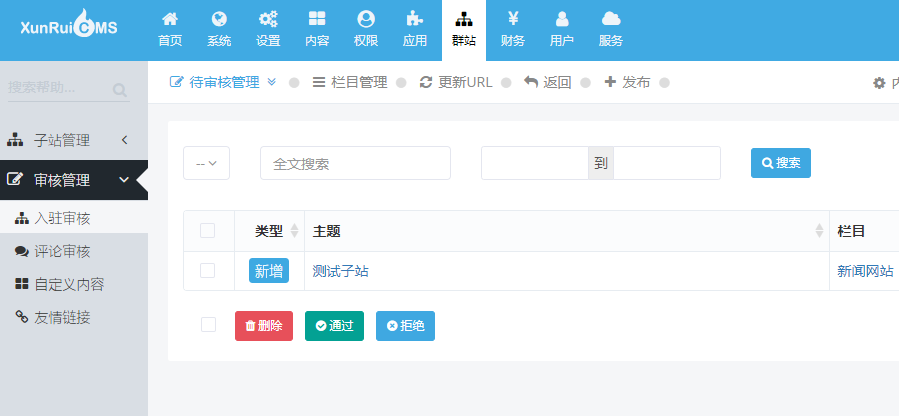Open the 友情链接 sidebar item
The width and height of the screenshot is (899, 416).
(x=74, y=317)
